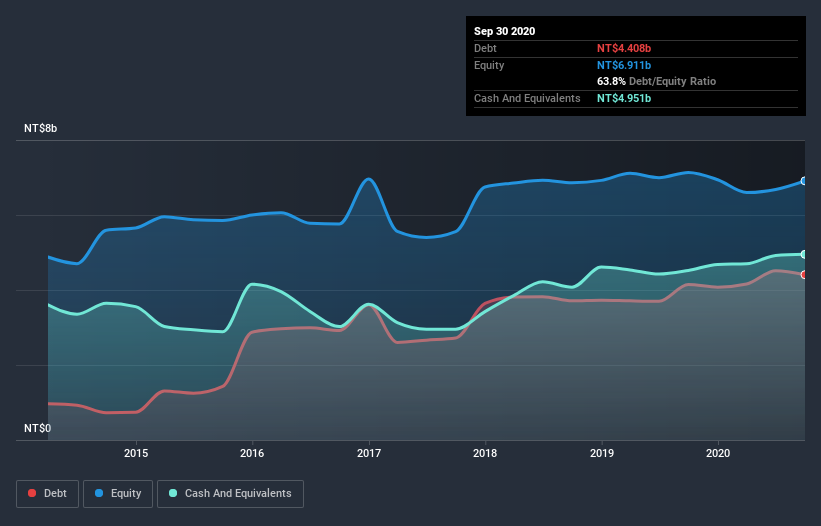Click the 63.8% Debt/Equity Ratio text
The height and width of the screenshot is (526, 821).
pyautogui.click(x=656, y=82)
